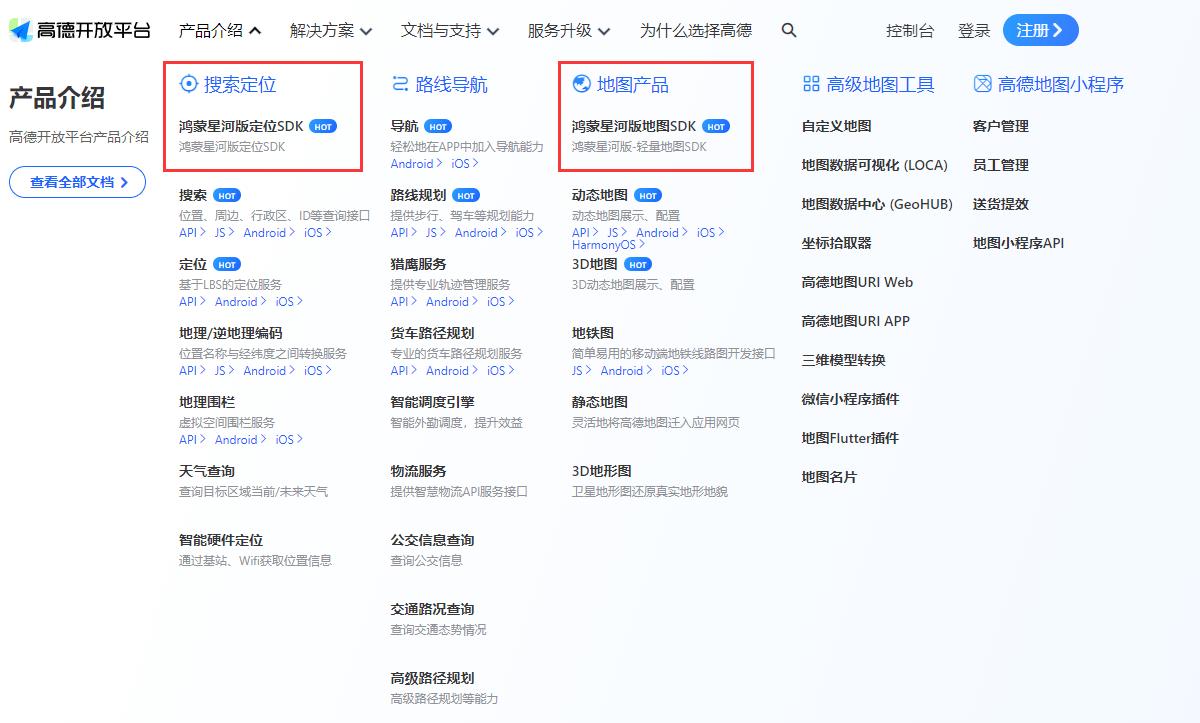
Task: Click HOT badge beside 定位
Action: [227, 265]
